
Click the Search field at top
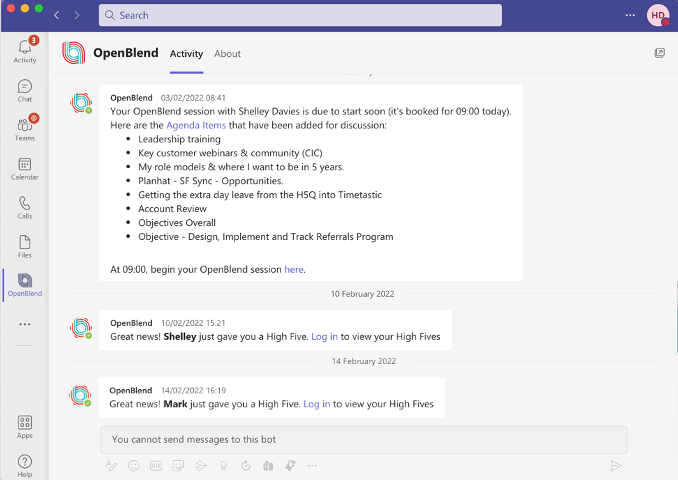(300, 15)
